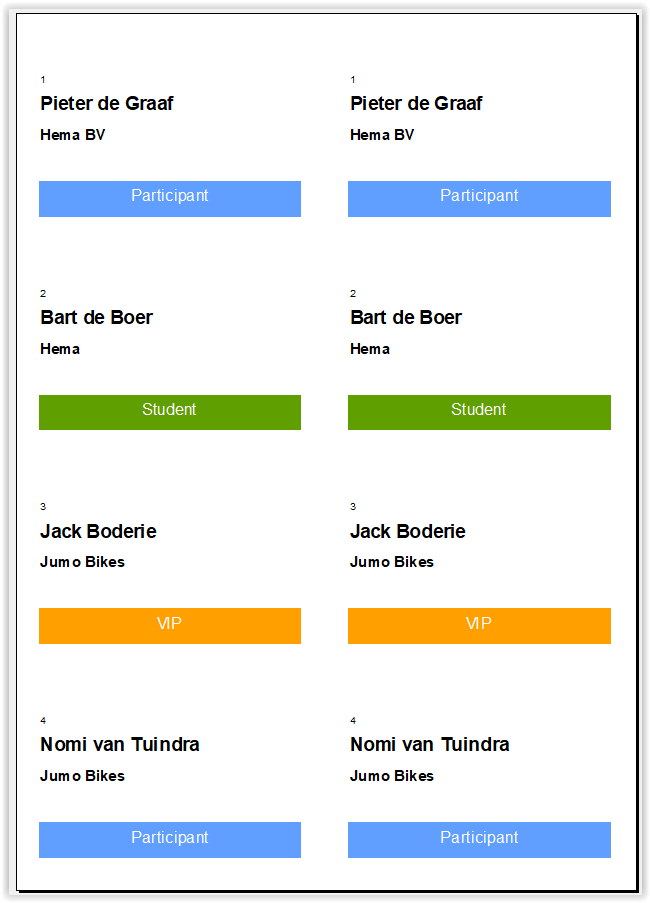Image resolution: width=650 pixels, height=903 pixels.
Task: Click the green Student bar in right column
Action: [x=479, y=412]
